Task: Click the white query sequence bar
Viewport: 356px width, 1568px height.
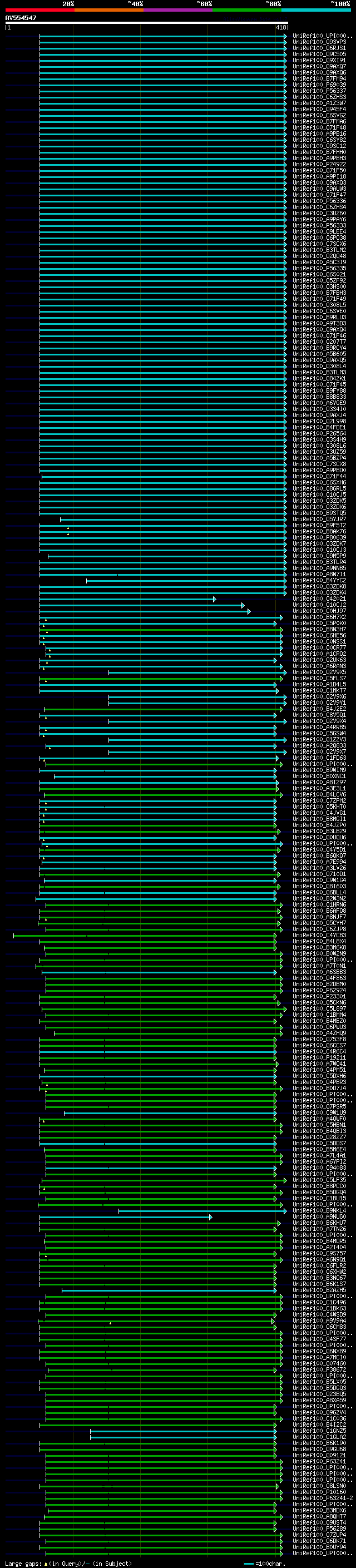Action: point(147,23)
